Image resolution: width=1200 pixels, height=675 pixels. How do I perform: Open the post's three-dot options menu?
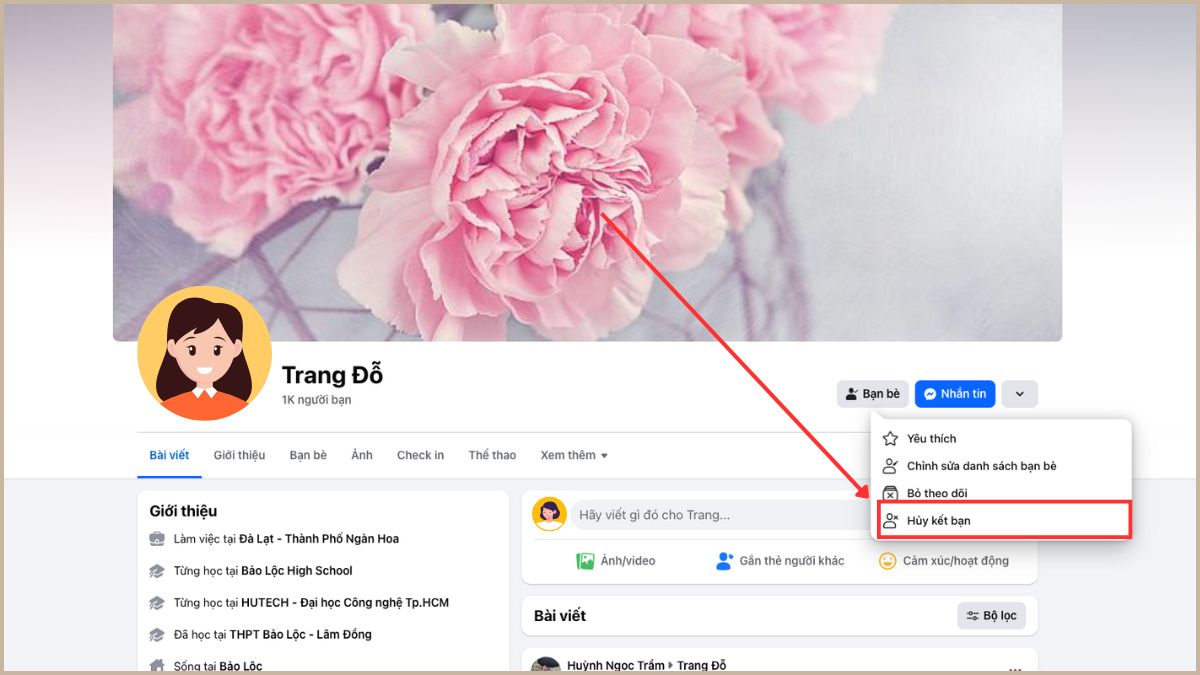[x=1015, y=670]
